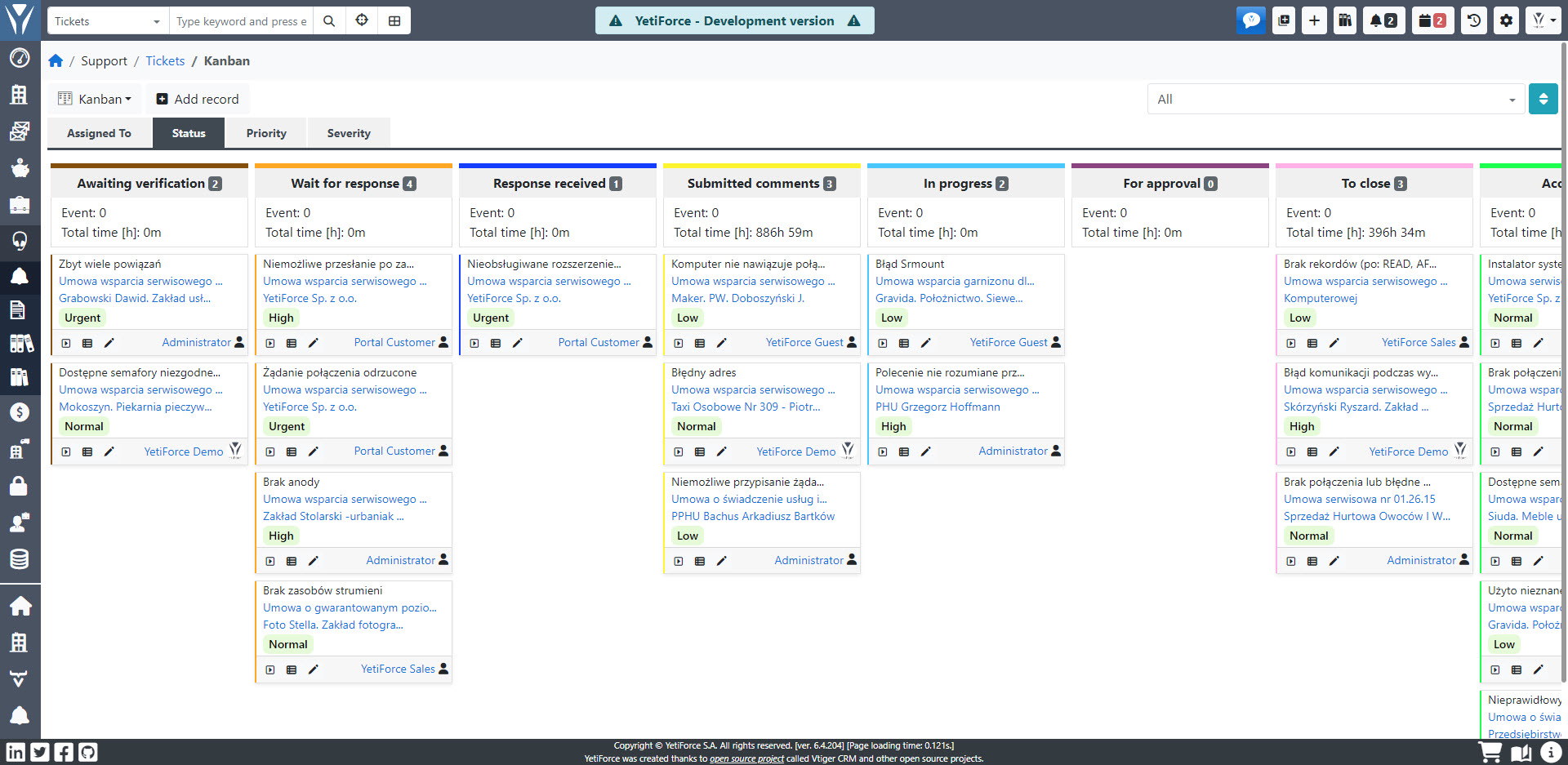Edit the 'Zbyt wiele powiązań' ticket pencil icon
1568x765 pixels.
[x=109, y=343]
